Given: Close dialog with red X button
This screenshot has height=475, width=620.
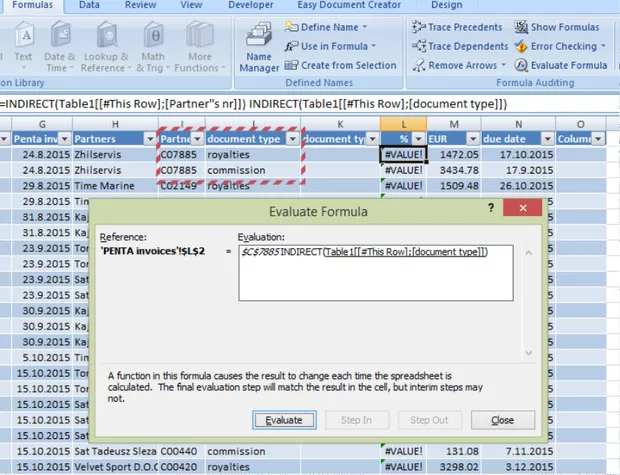Looking at the screenshot, I should click(522, 208).
